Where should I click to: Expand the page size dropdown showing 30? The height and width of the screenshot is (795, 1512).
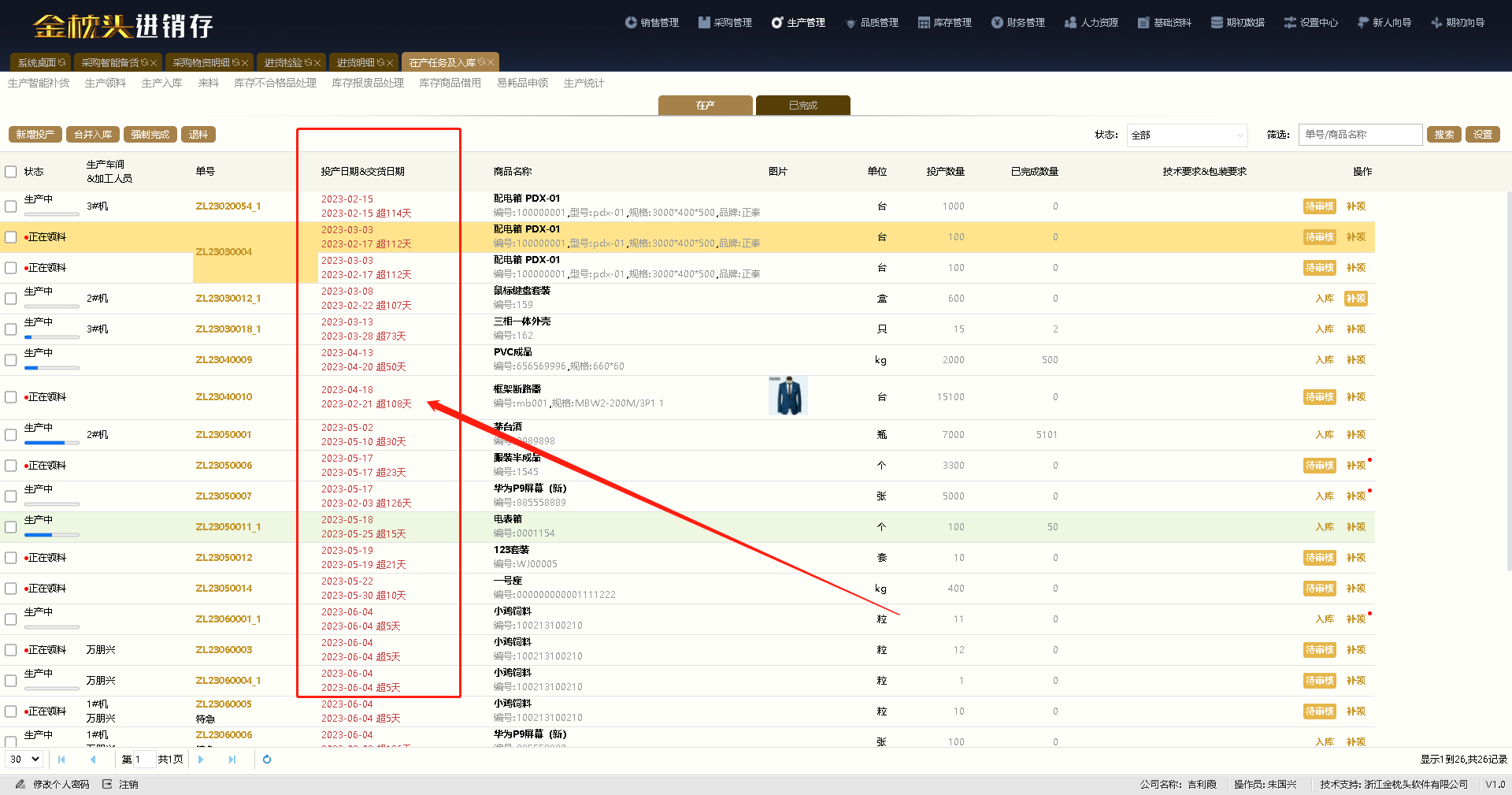click(25, 760)
